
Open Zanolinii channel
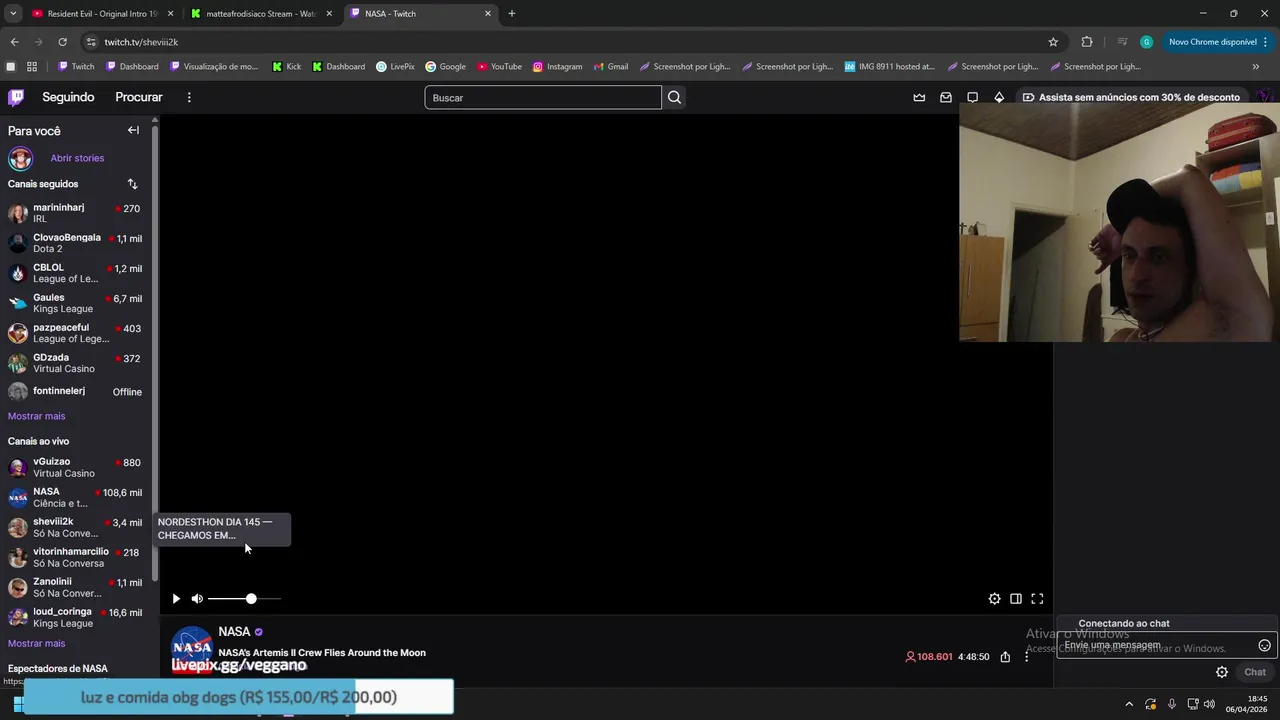[76, 587]
